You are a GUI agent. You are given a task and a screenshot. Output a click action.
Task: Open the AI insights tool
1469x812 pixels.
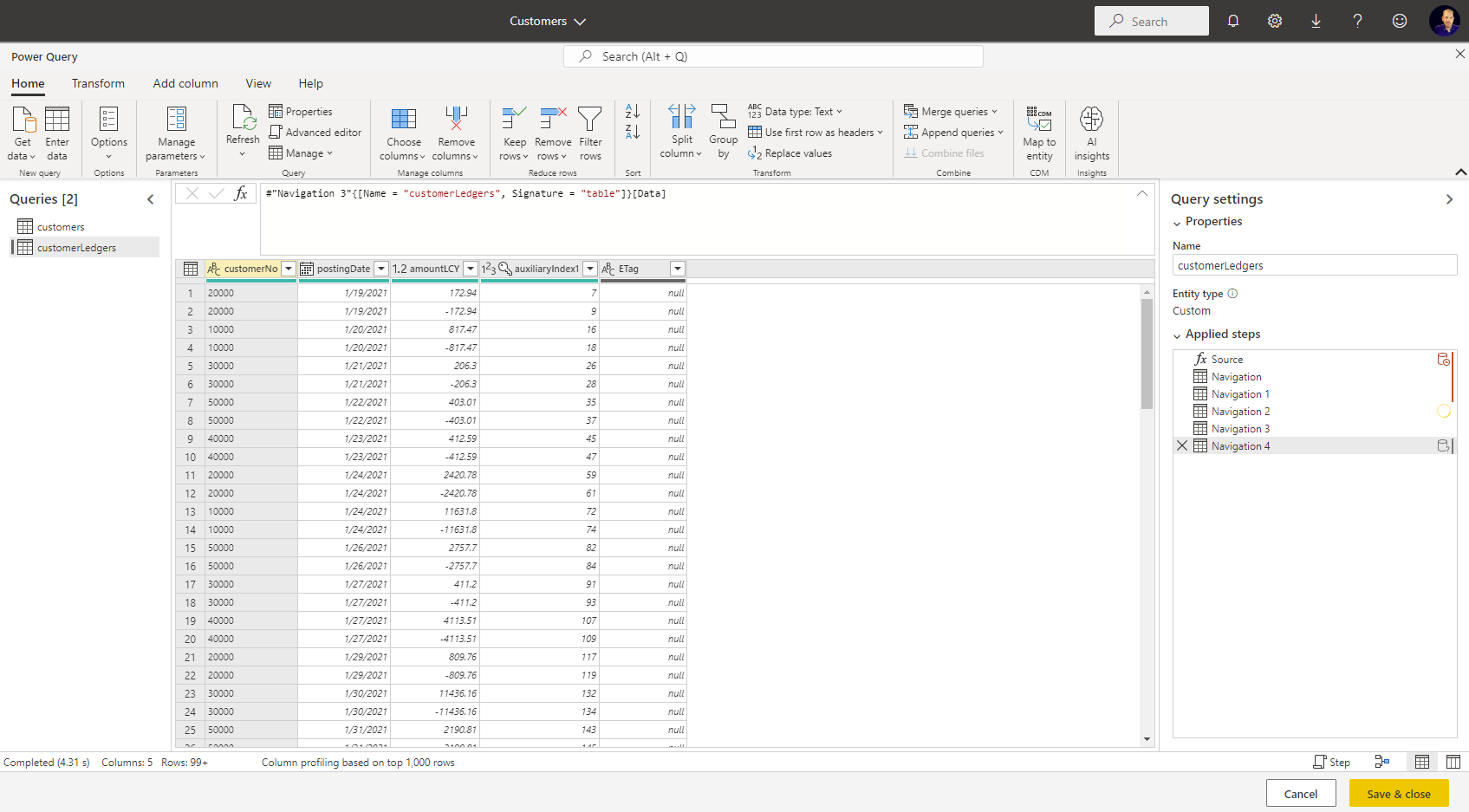(x=1091, y=120)
